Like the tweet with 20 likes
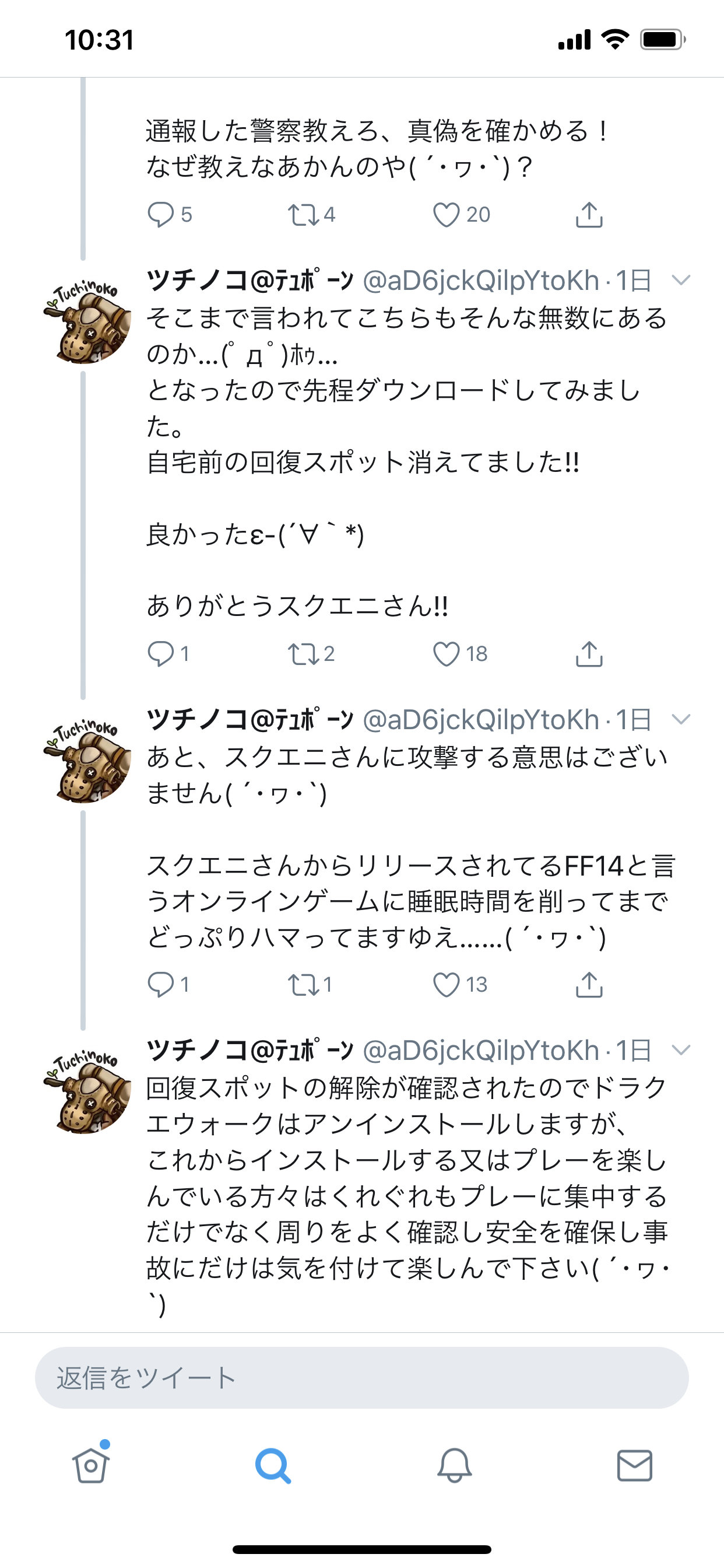The image size is (724, 1568). (x=446, y=215)
